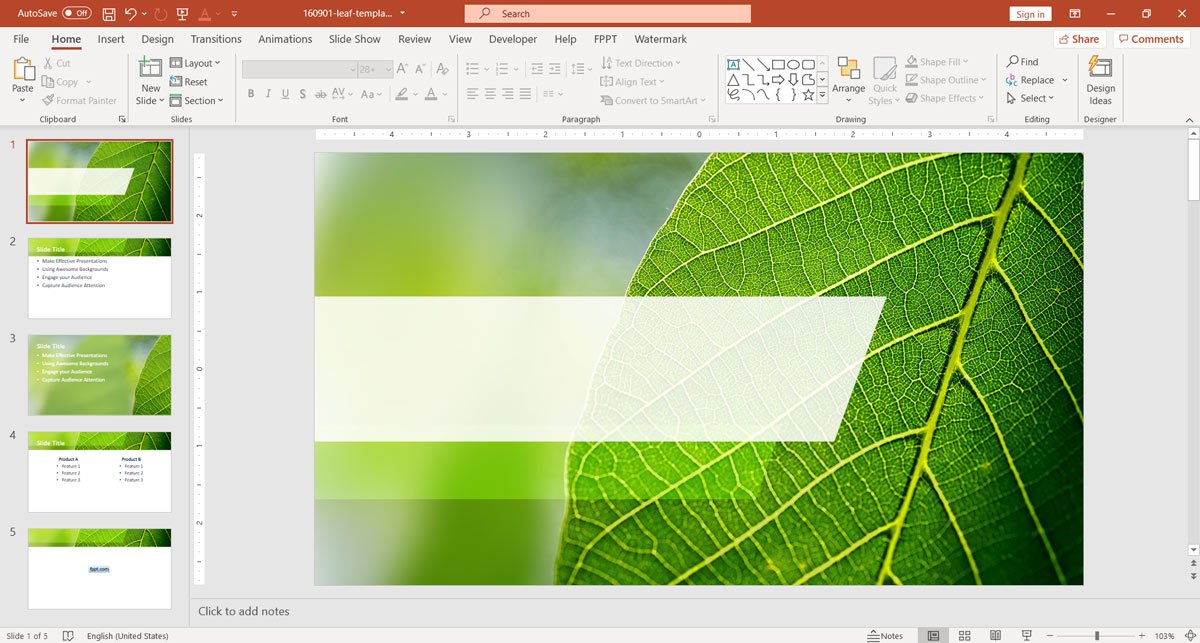Viewport: 1200px width, 643px height.
Task: Toggle the AutoSave switch
Action: pos(76,14)
